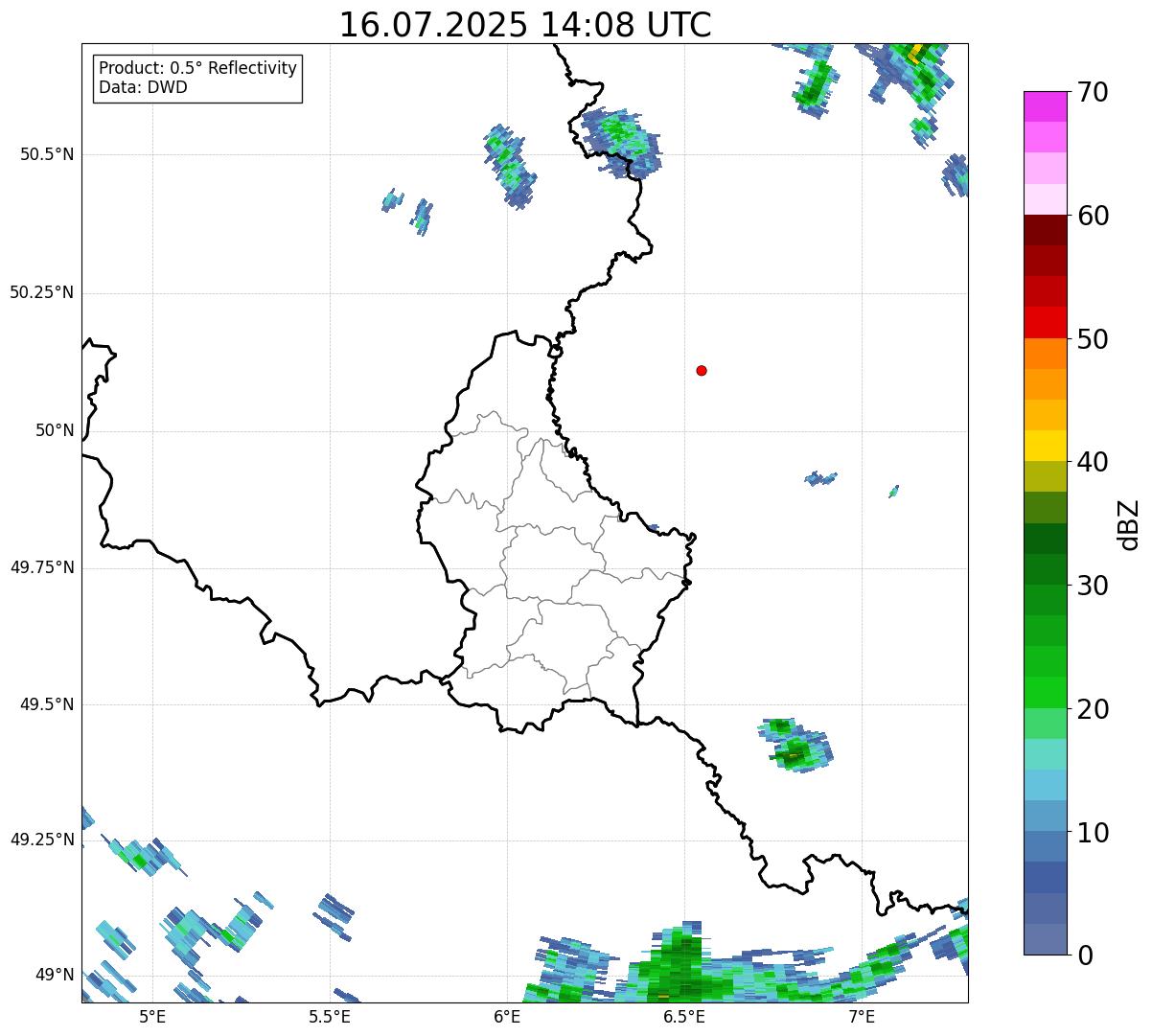Click the "Product: 0.5° Reflectivity" label
The height and width of the screenshot is (1036, 1152).
[197, 69]
